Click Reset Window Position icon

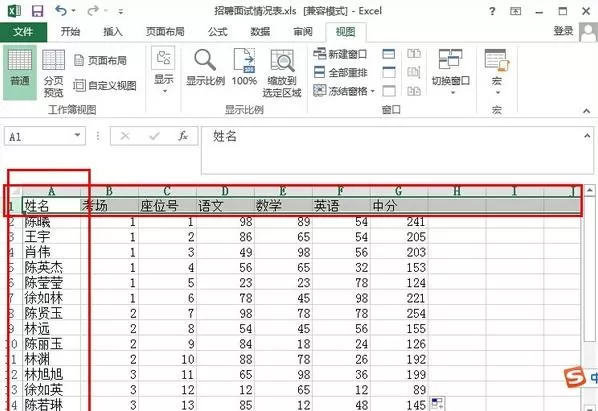coord(414,91)
